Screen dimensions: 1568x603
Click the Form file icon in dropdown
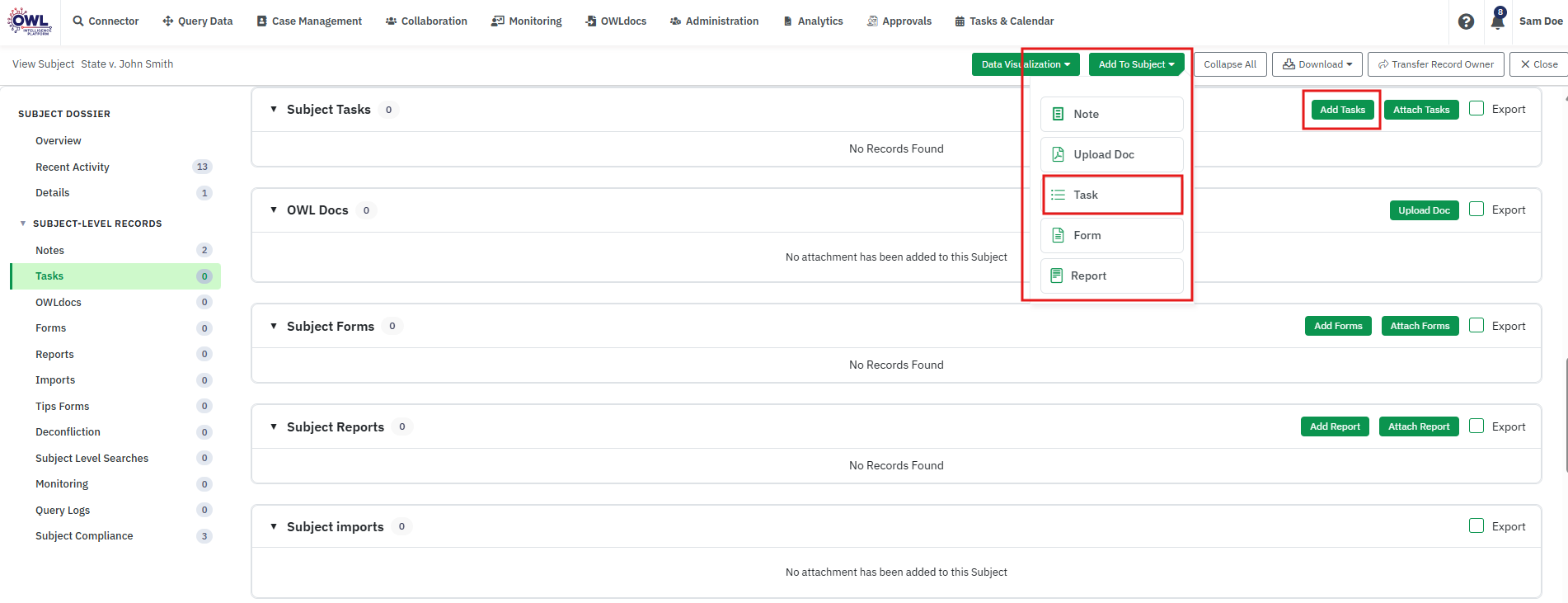tap(1058, 235)
